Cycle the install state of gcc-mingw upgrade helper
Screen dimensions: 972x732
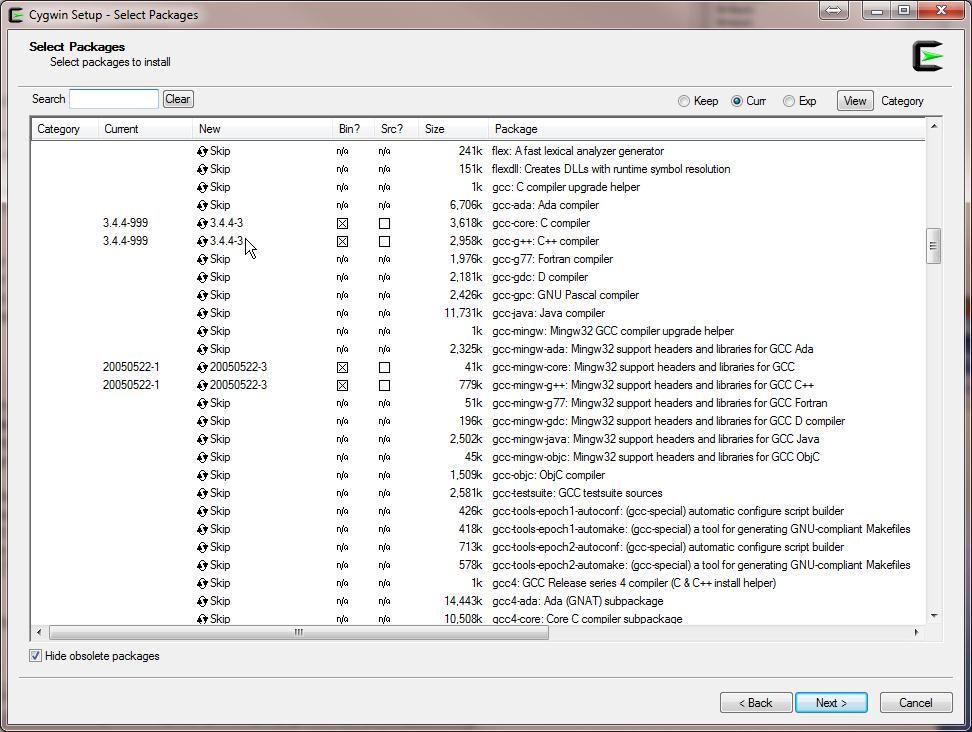(x=202, y=331)
